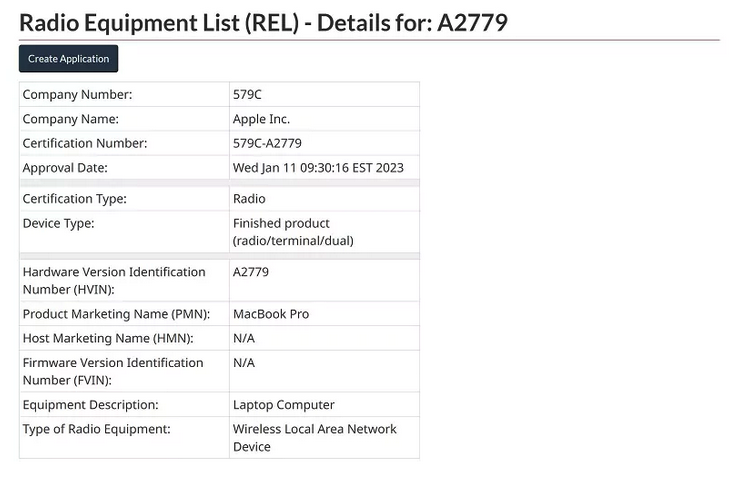Select the page heading 'Radio Equipment List (REL) - Details for: A2779'

[x=263, y=22]
